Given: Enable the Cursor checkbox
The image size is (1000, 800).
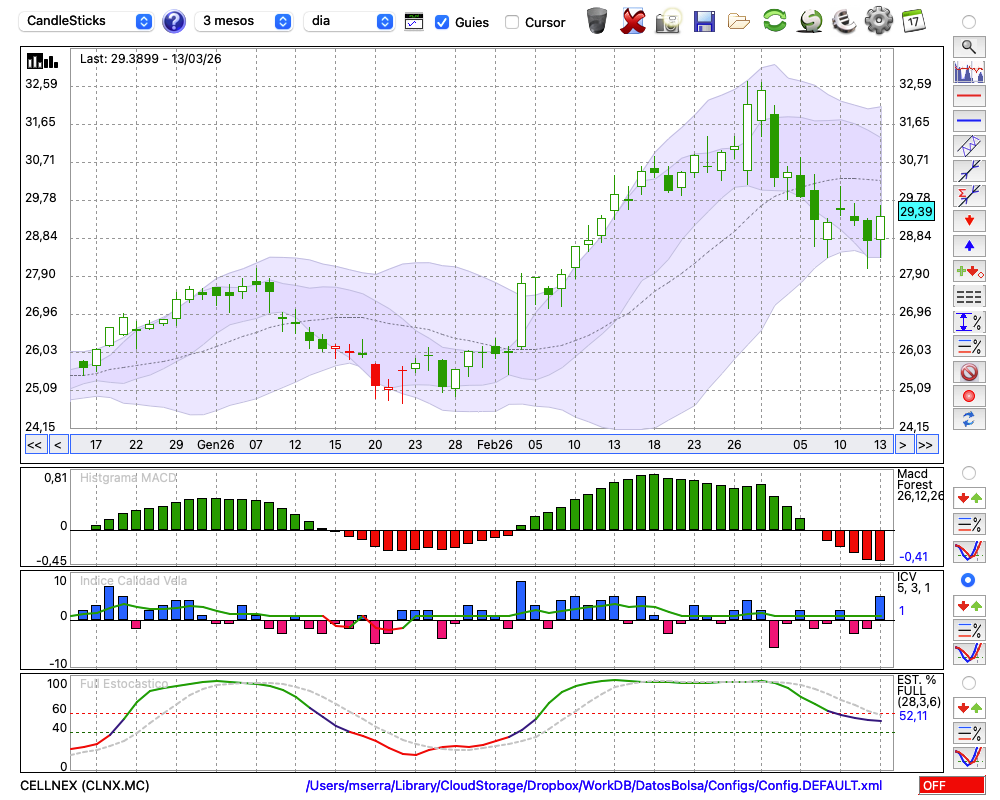Looking at the screenshot, I should point(512,21).
